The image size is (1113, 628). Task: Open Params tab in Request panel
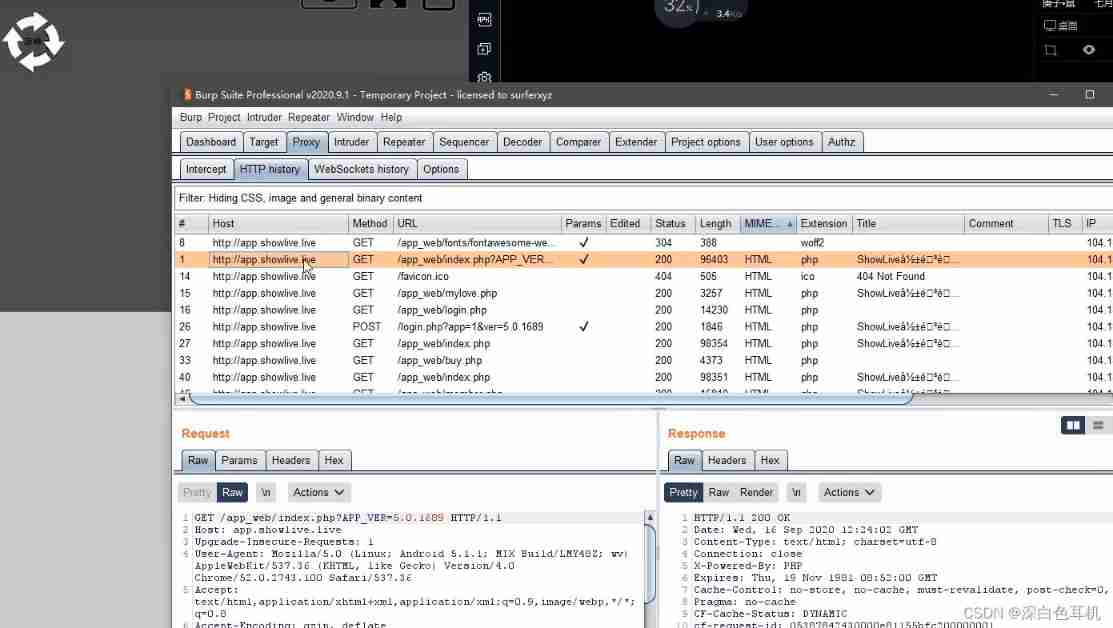click(x=239, y=460)
